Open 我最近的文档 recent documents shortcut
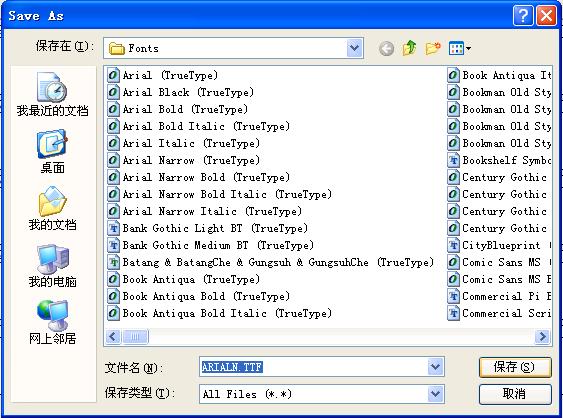This screenshot has height=418, width=563. (x=52, y=94)
